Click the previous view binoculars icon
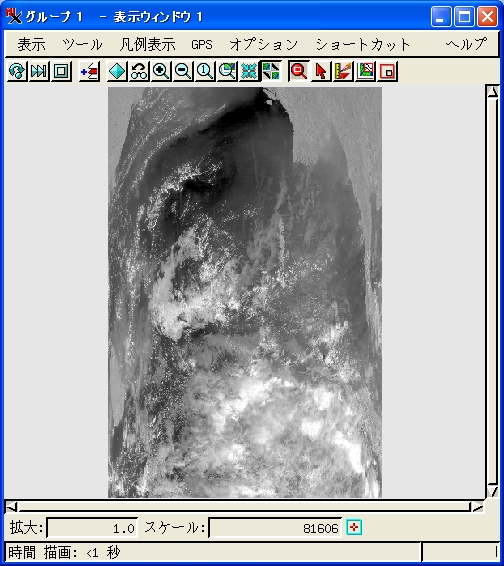504x566 pixels. coord(139,71)
